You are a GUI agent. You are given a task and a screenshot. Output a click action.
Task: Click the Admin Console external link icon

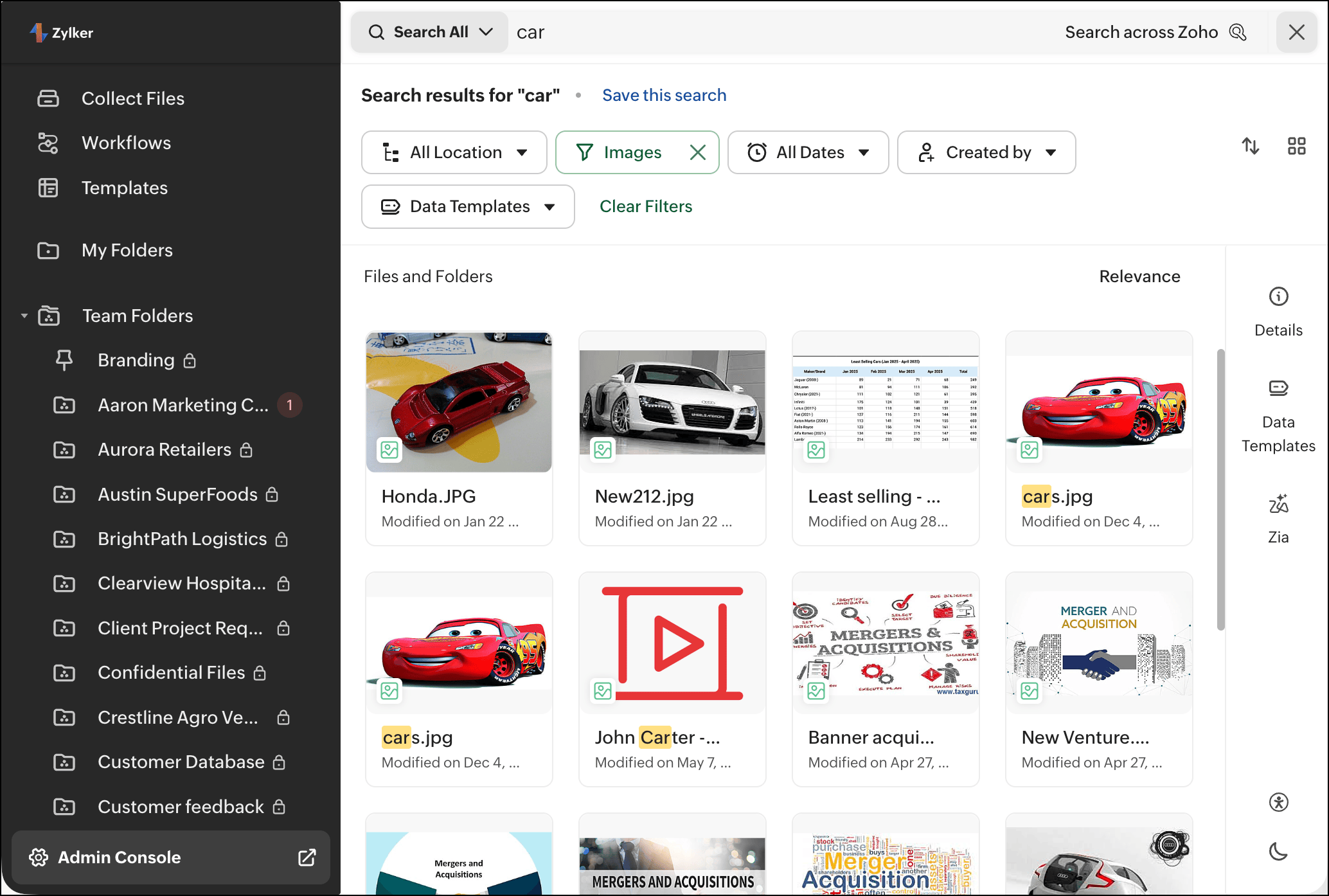307,857
